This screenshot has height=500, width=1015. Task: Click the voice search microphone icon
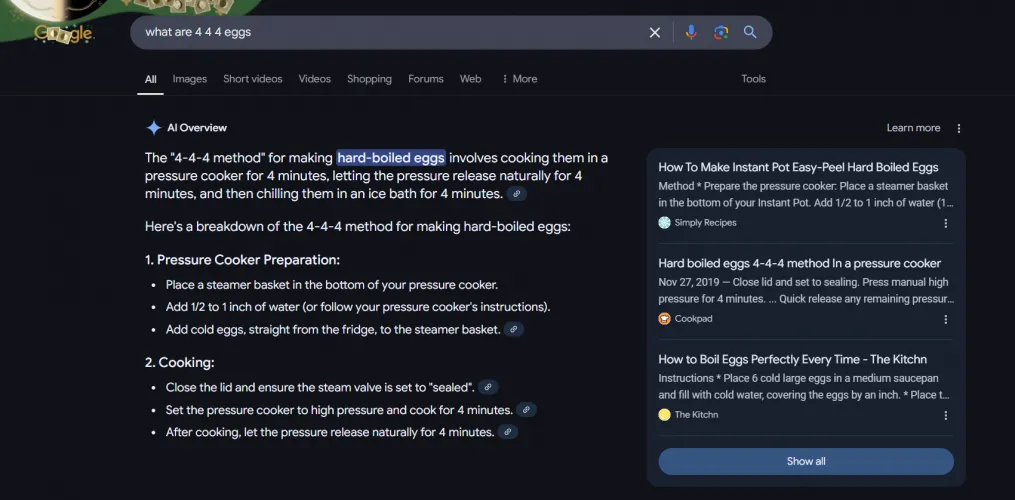click(690, 32)
